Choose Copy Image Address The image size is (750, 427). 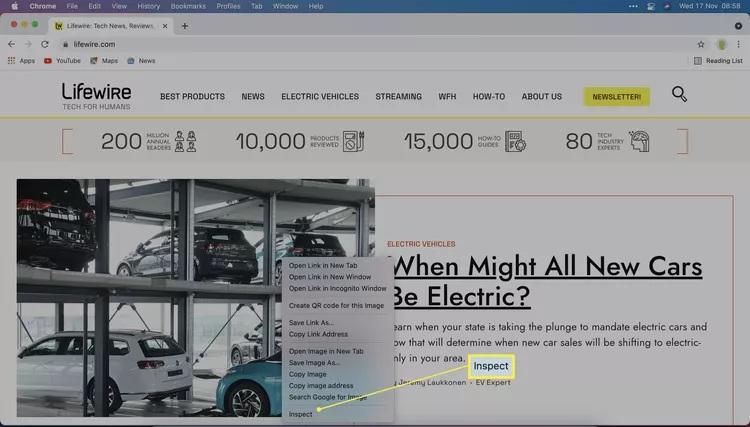(x=321, y=385)
